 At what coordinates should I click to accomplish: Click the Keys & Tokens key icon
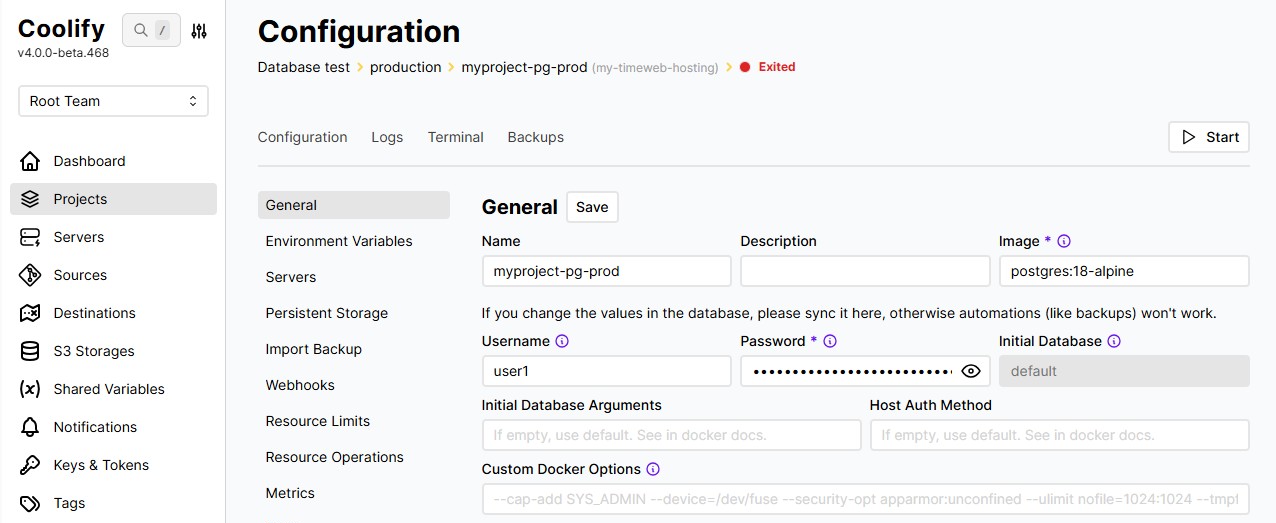[x=30, y=465]
